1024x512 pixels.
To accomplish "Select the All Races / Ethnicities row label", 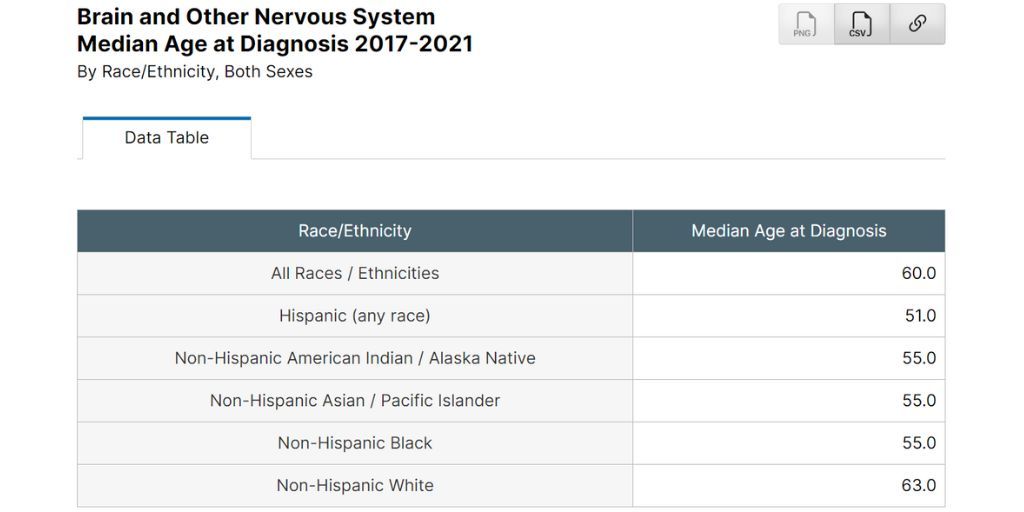I will click(x=355, y=273).
